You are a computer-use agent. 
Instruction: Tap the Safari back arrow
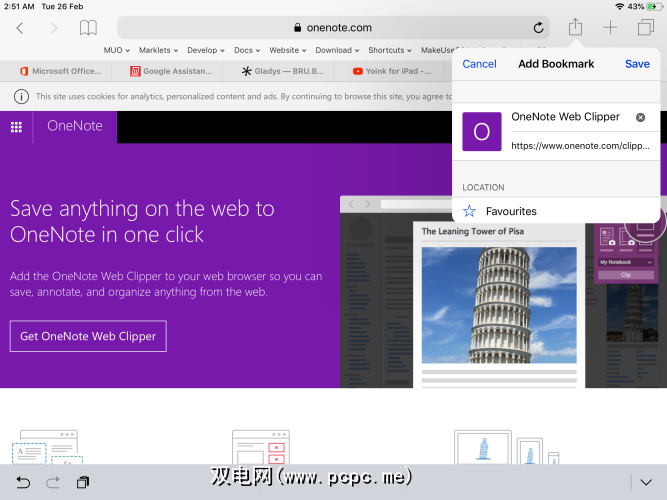tap(20, 28)
